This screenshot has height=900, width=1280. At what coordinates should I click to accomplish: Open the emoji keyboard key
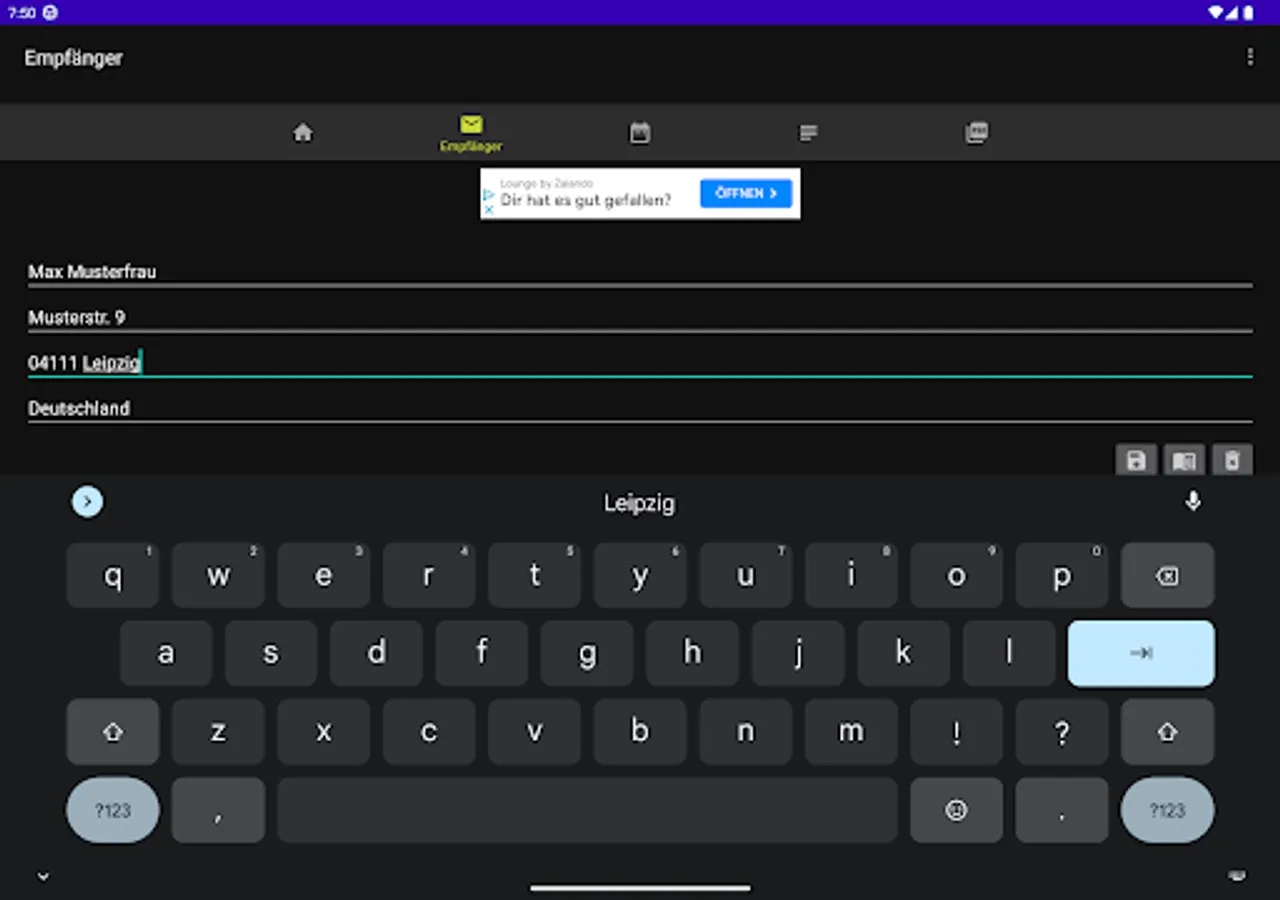pos(956,810)
